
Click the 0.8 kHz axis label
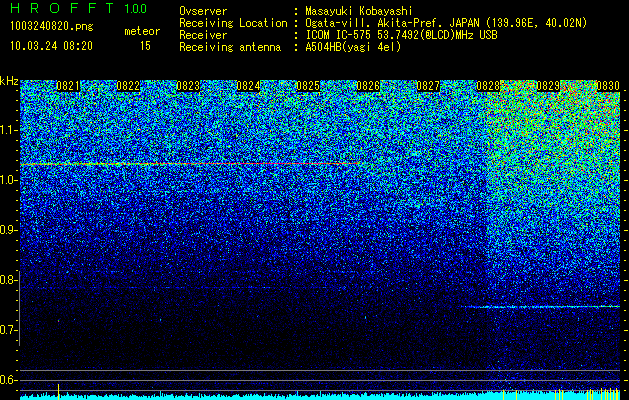click(x=7, y=280)
